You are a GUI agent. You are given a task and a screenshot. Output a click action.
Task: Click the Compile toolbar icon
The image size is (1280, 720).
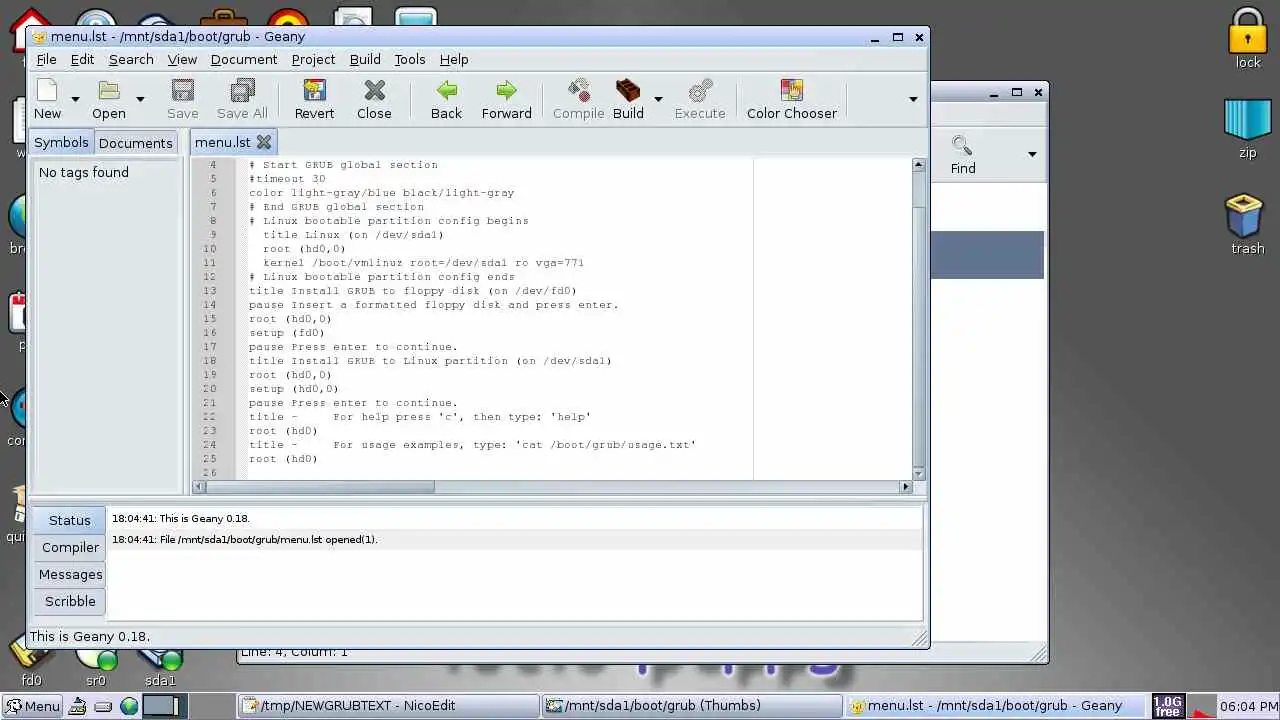tap(578, 91)
